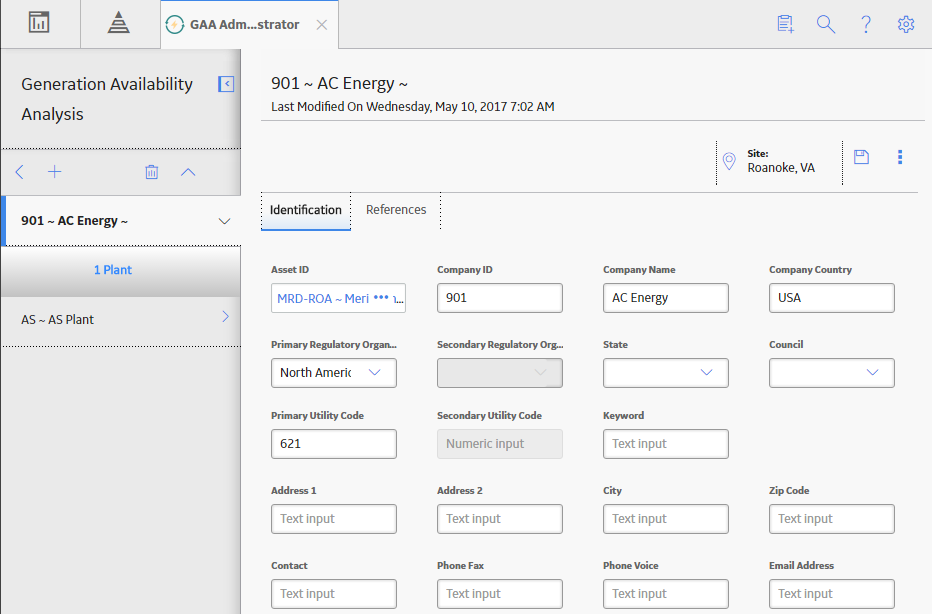Select the 901 ~ AC Energy company row
The height and width of the screenshot is (614, 932).
(121, 221)
